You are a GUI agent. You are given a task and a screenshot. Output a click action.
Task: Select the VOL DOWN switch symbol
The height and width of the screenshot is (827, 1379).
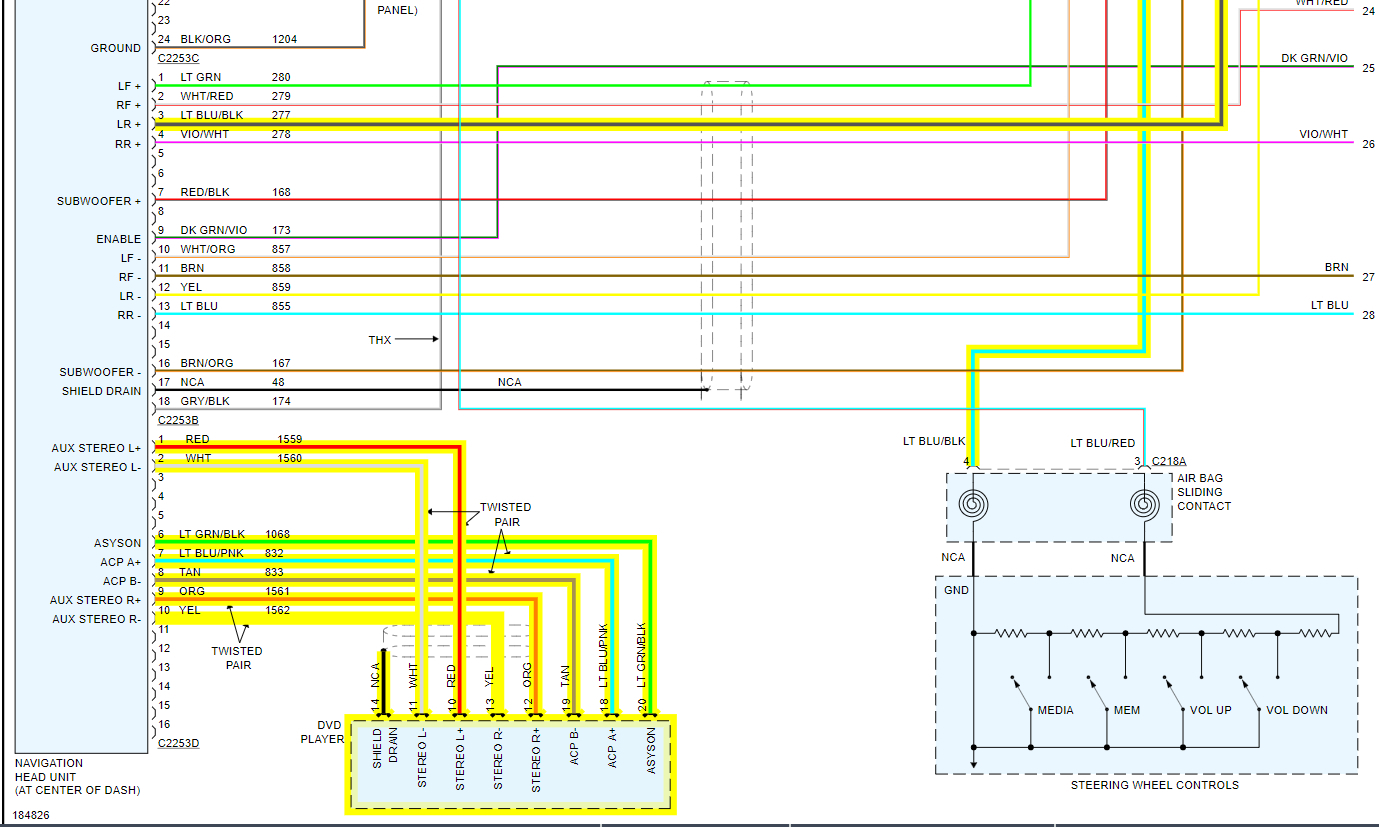pos(1249,694)
